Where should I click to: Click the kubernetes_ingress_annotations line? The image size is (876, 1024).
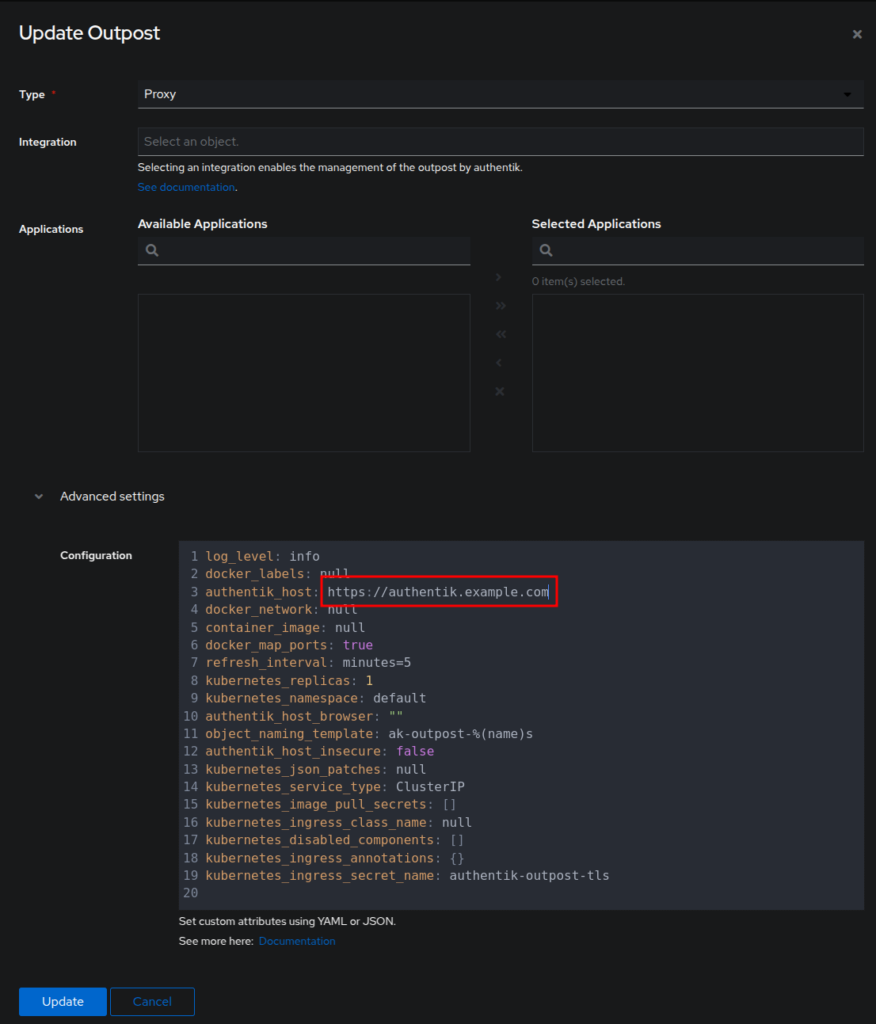pos(334,858)
